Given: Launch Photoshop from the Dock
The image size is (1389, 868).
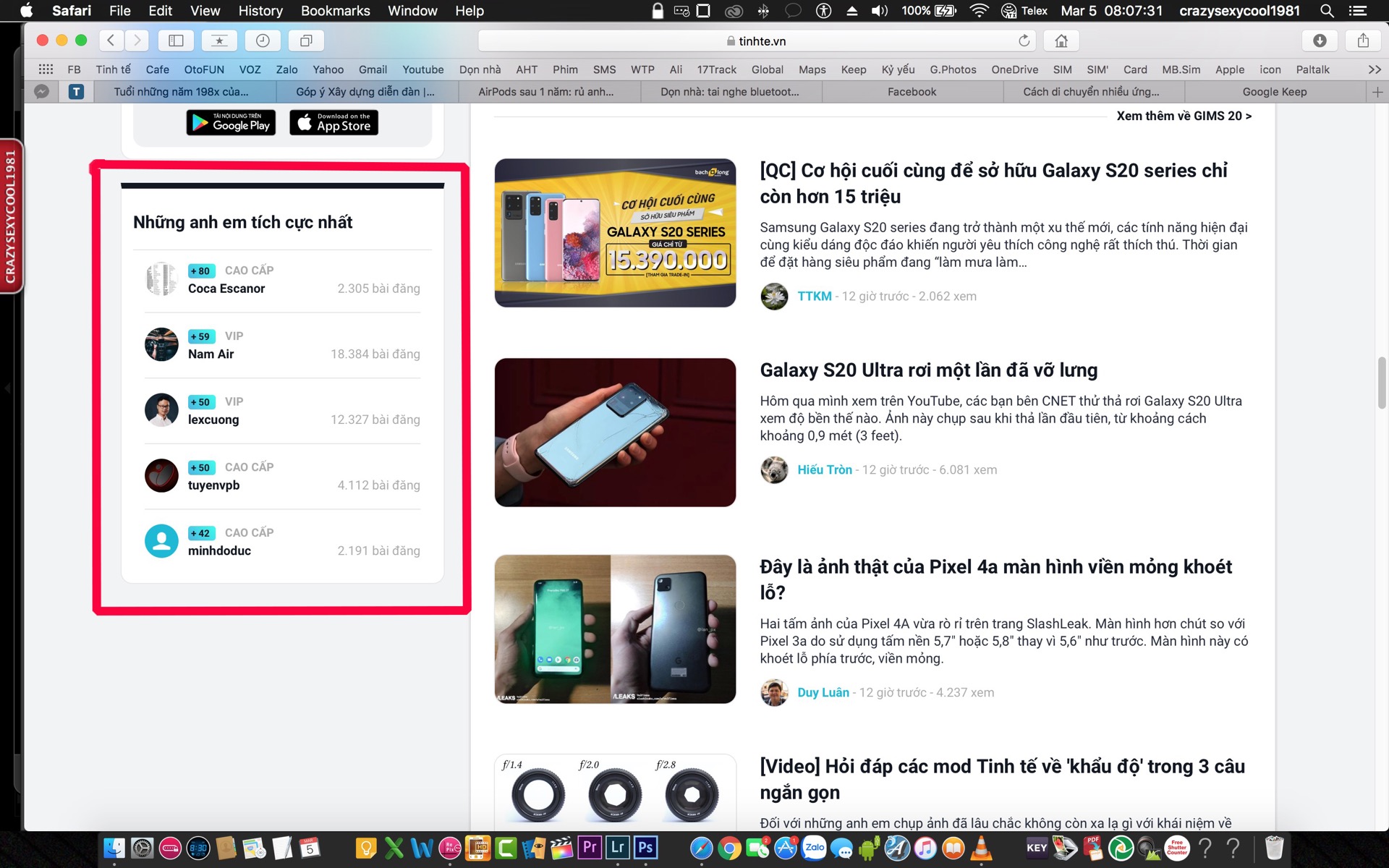Looking at the screenshot, I should pyautogui.click(x=645, y=847).
